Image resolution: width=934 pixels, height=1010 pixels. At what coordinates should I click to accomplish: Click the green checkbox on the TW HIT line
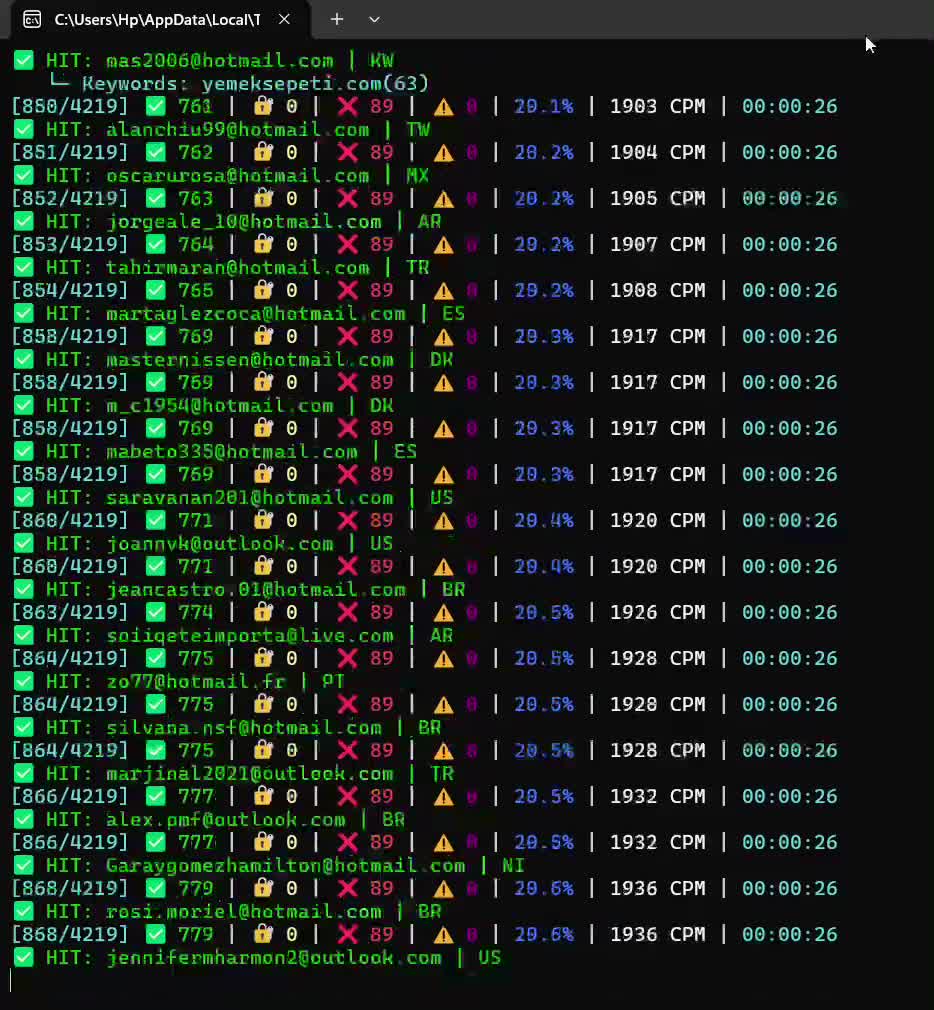[x=24, y=129]
